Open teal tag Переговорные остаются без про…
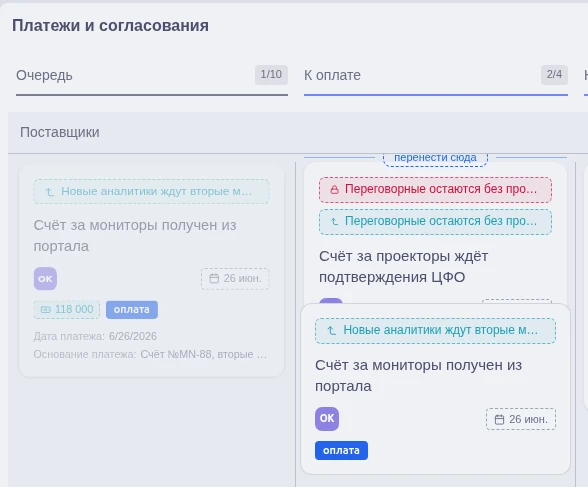Image resolution: width=588 pixels, height=487 pixels. point(435,222)
